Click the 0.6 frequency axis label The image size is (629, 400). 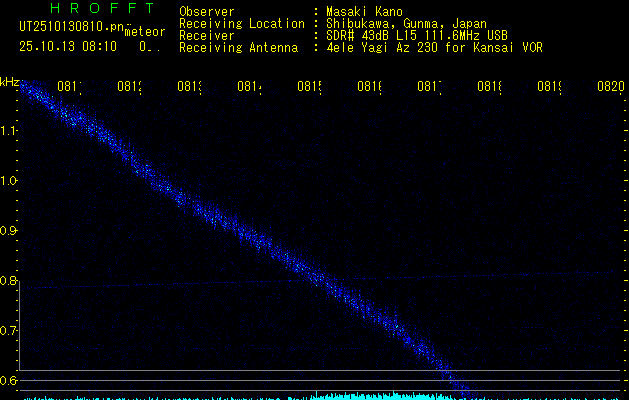point(9,381)
